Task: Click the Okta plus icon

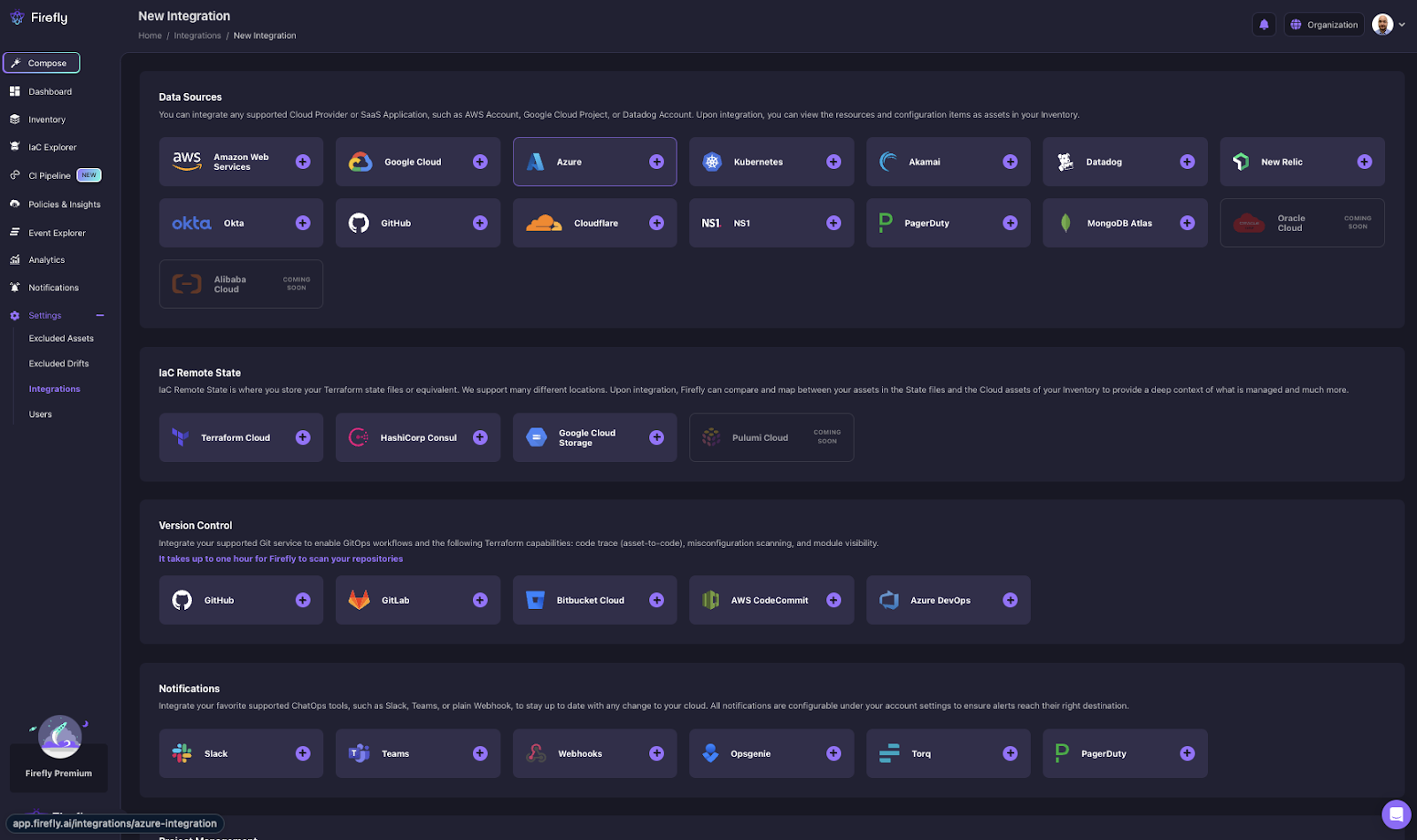Action: [303, 223]
